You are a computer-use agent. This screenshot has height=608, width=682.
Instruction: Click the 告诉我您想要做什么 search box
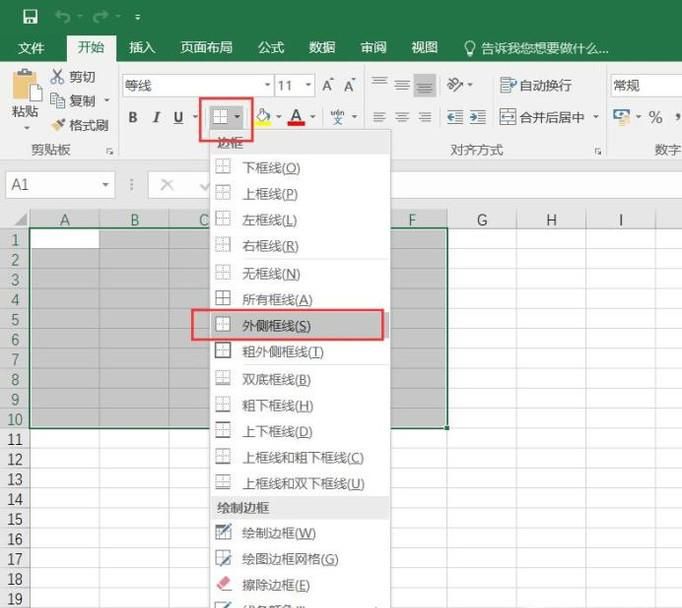click(x=536, y=48)
